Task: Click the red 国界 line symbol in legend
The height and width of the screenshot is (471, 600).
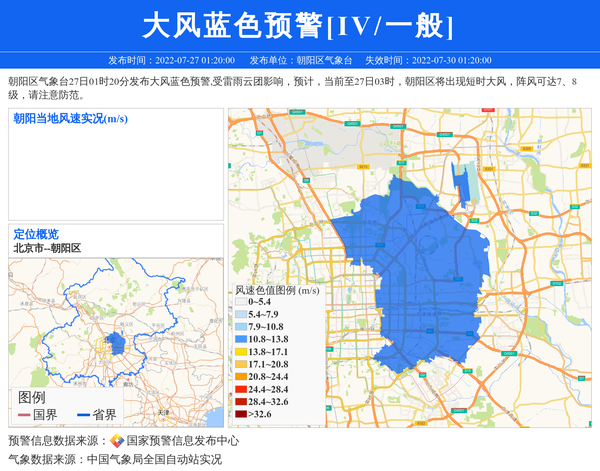Action: (23, 415)
